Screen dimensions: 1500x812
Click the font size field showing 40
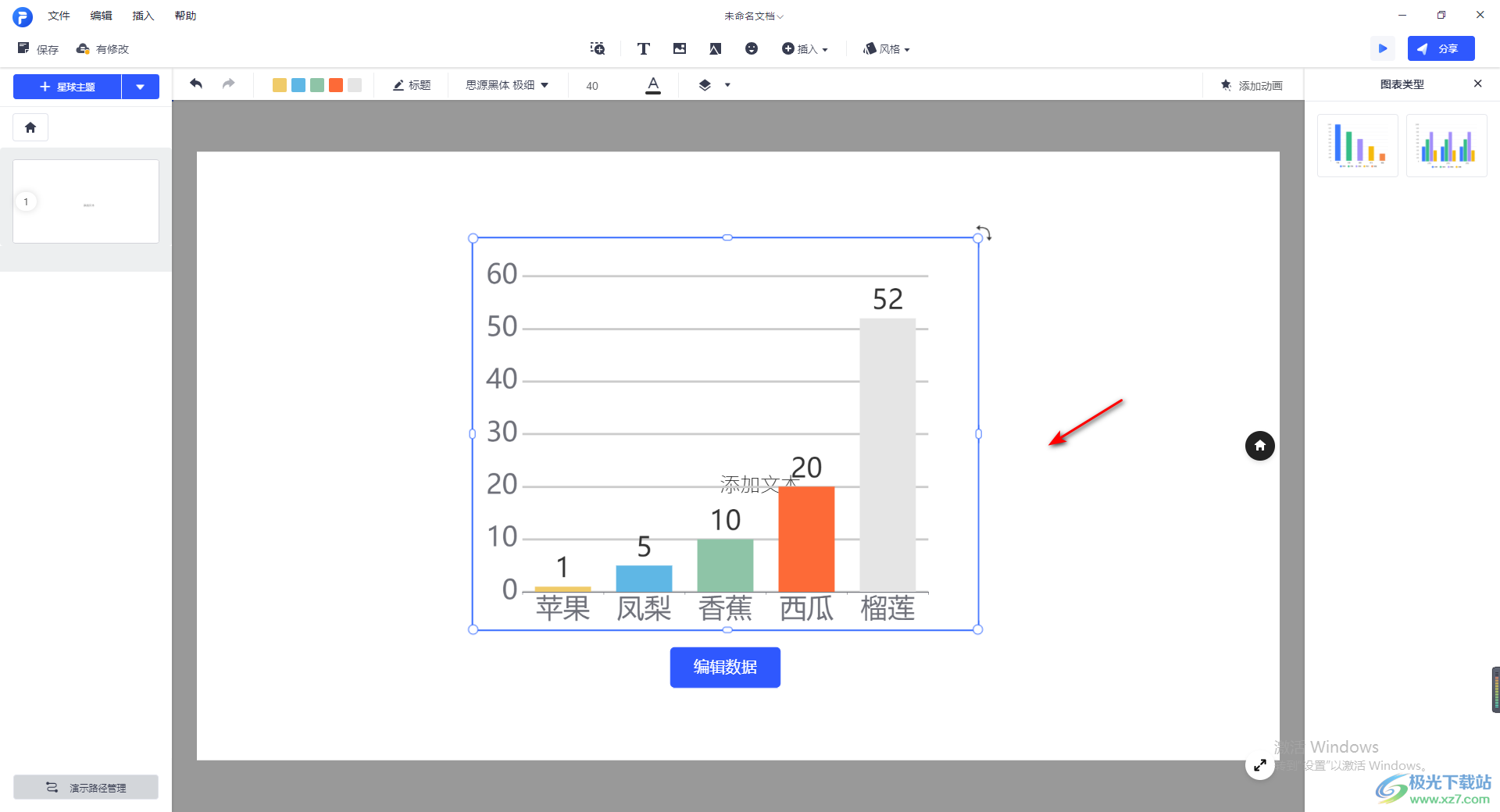[x=592, y=86]
